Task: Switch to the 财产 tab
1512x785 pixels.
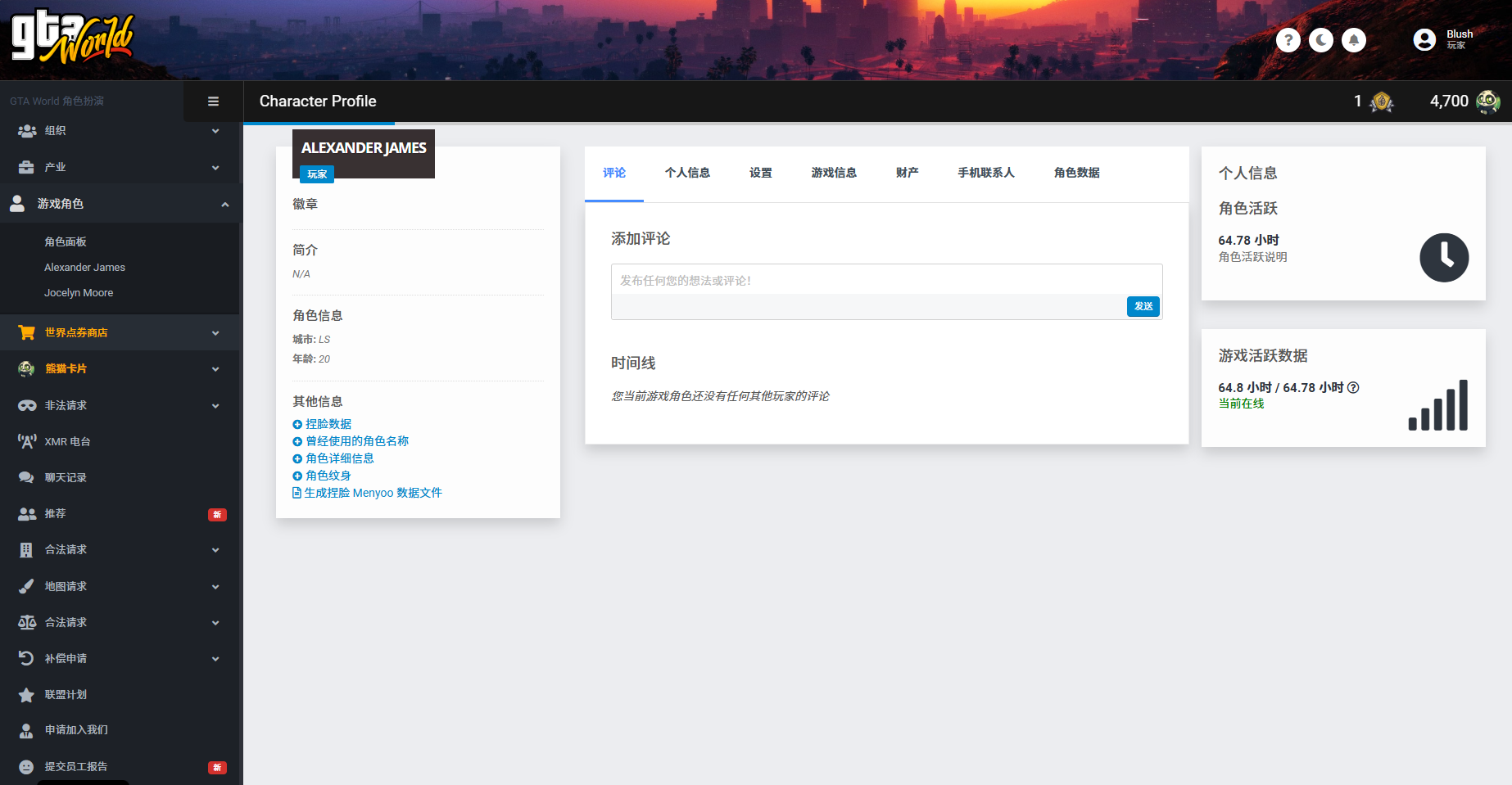Action: 908,173
